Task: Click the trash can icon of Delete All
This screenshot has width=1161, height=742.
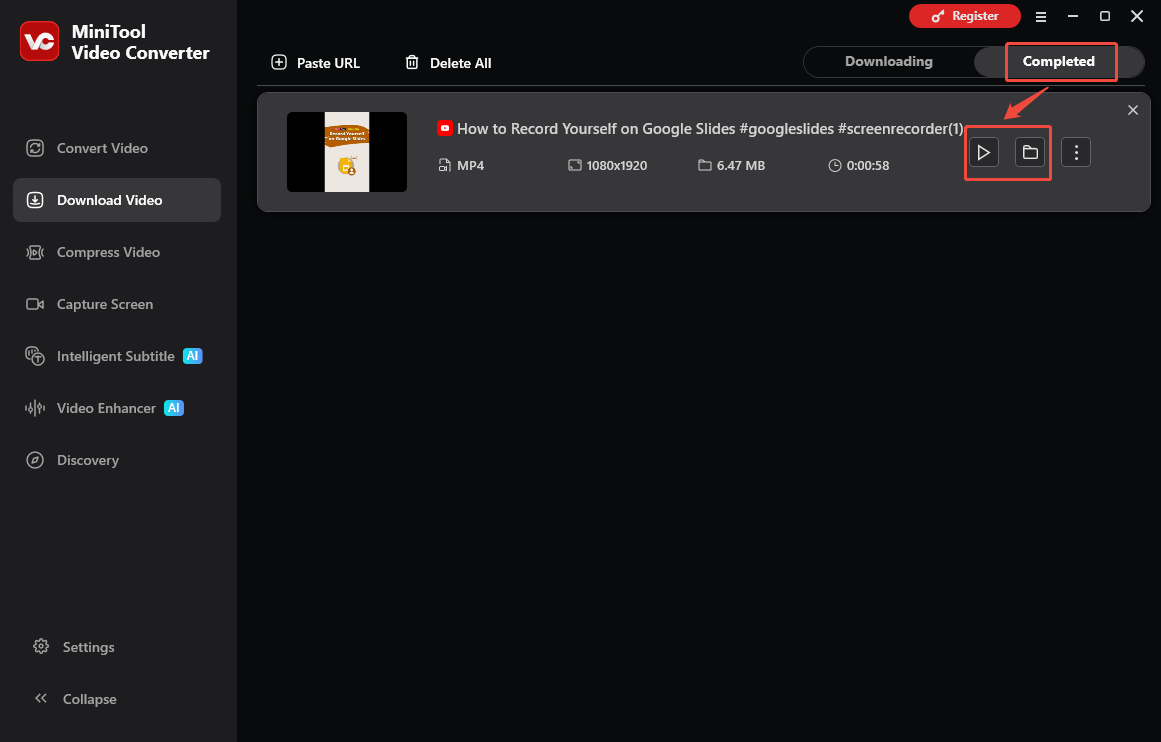Action: 412,62
